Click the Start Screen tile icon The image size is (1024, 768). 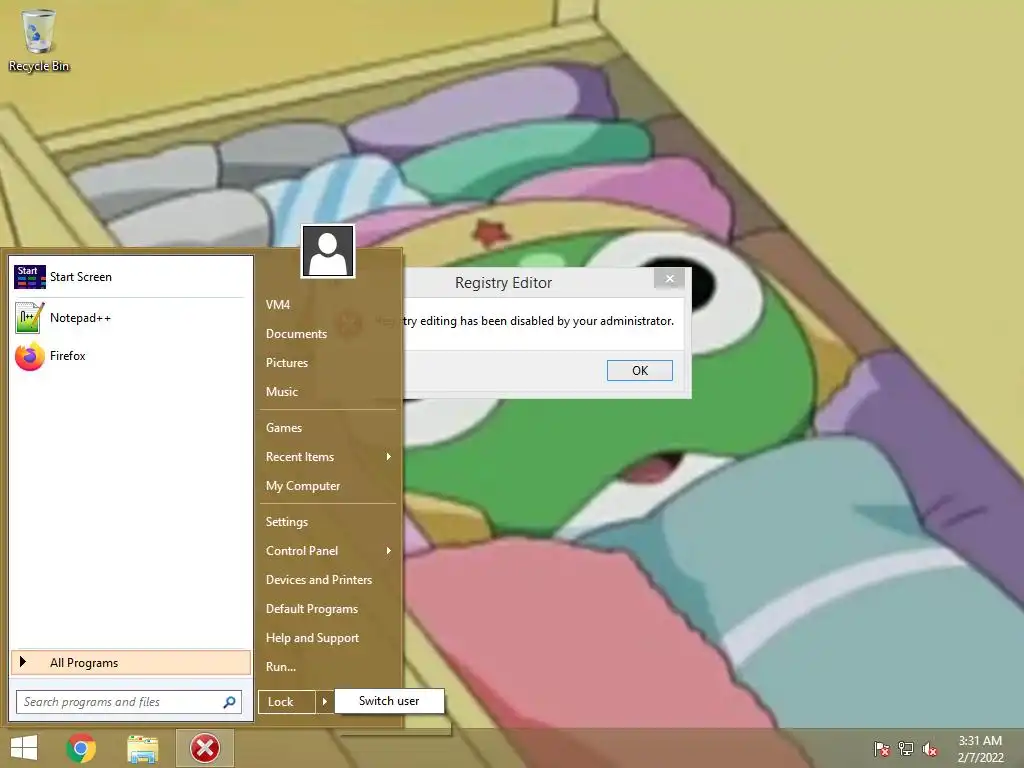30,277
